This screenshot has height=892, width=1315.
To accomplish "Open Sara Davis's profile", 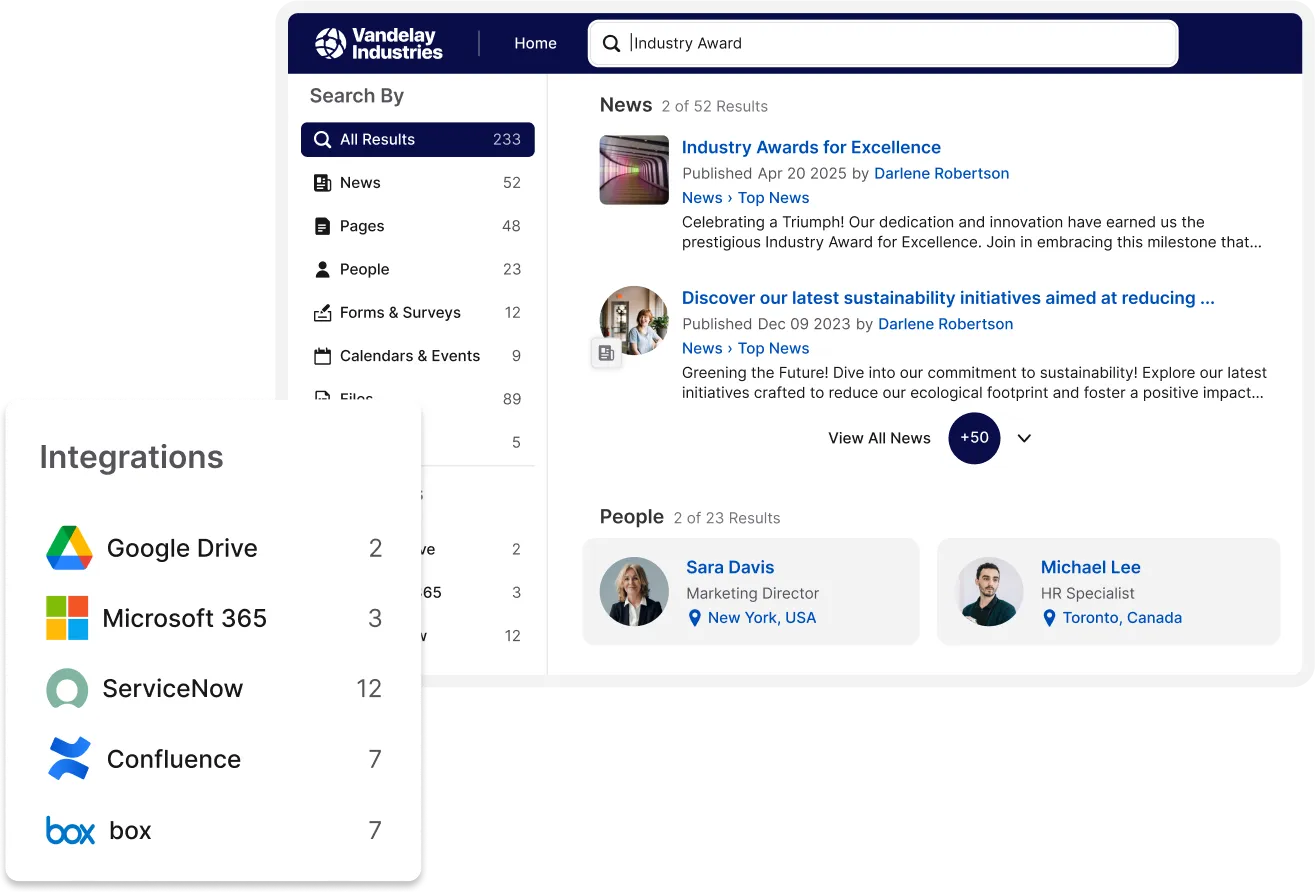I will coord(730,567).
